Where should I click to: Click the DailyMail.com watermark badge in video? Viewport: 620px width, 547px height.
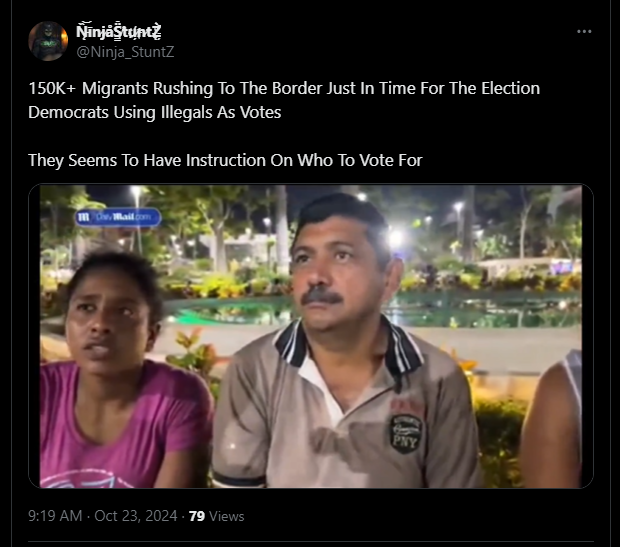(x=118, y=217)
